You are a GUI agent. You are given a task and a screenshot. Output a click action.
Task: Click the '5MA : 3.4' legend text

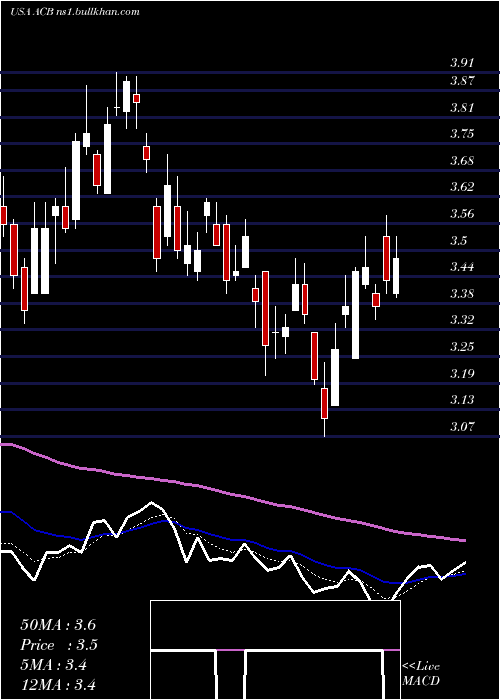[54, 665]
